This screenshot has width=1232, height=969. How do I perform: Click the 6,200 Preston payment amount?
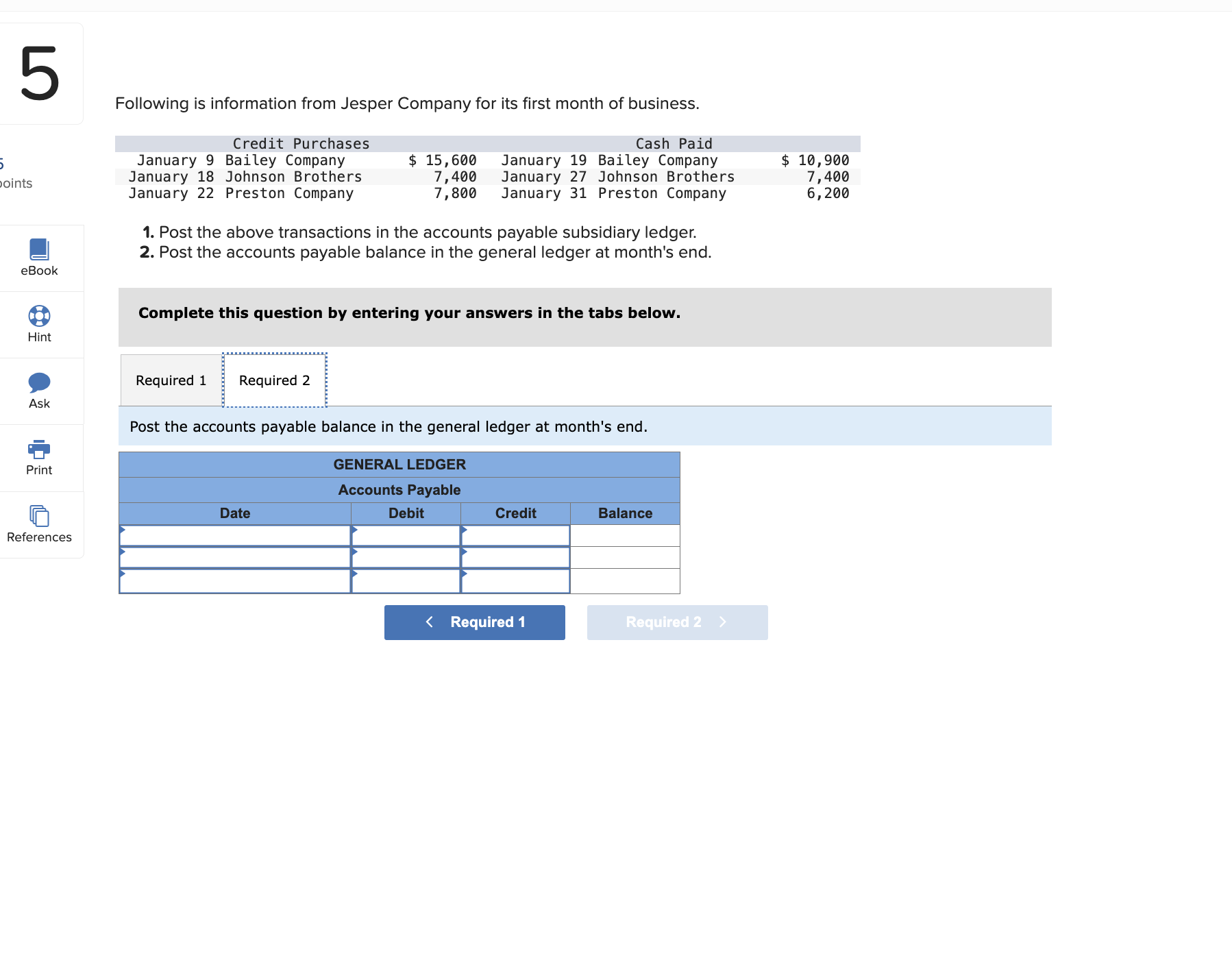pos(828,193)
